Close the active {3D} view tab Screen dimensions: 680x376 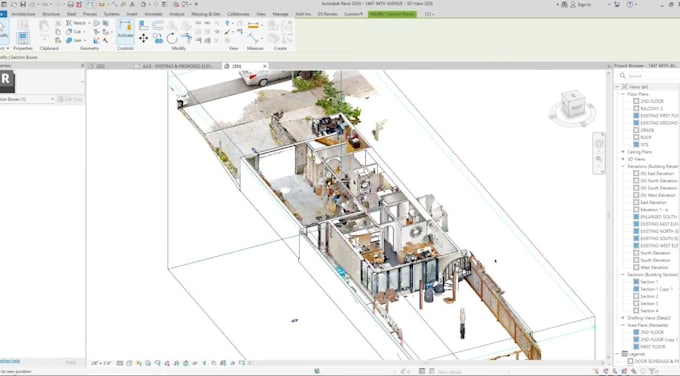click(x=265, y=66)
